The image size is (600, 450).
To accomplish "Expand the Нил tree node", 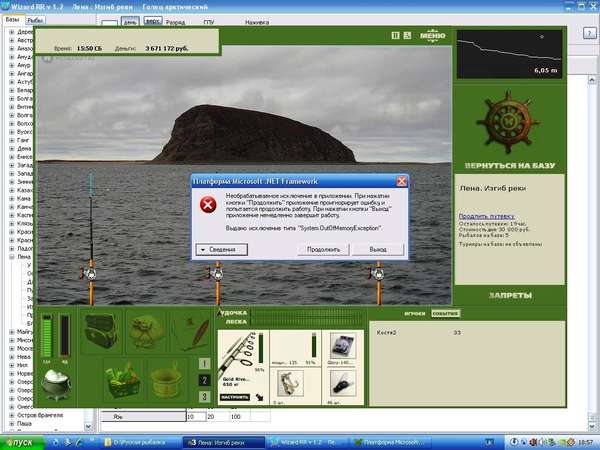I will [11, 365].
